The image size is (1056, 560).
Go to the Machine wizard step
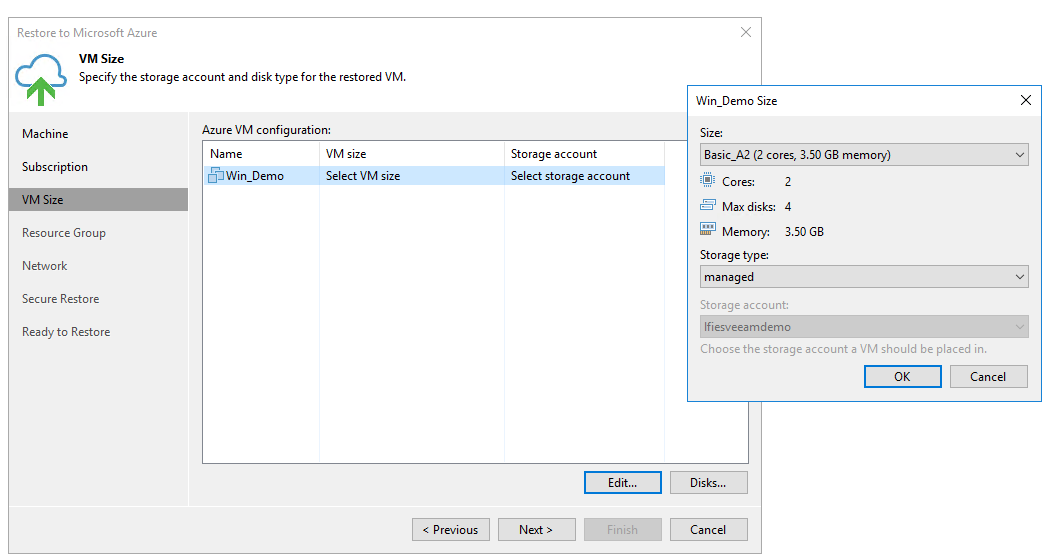point(45,134)
